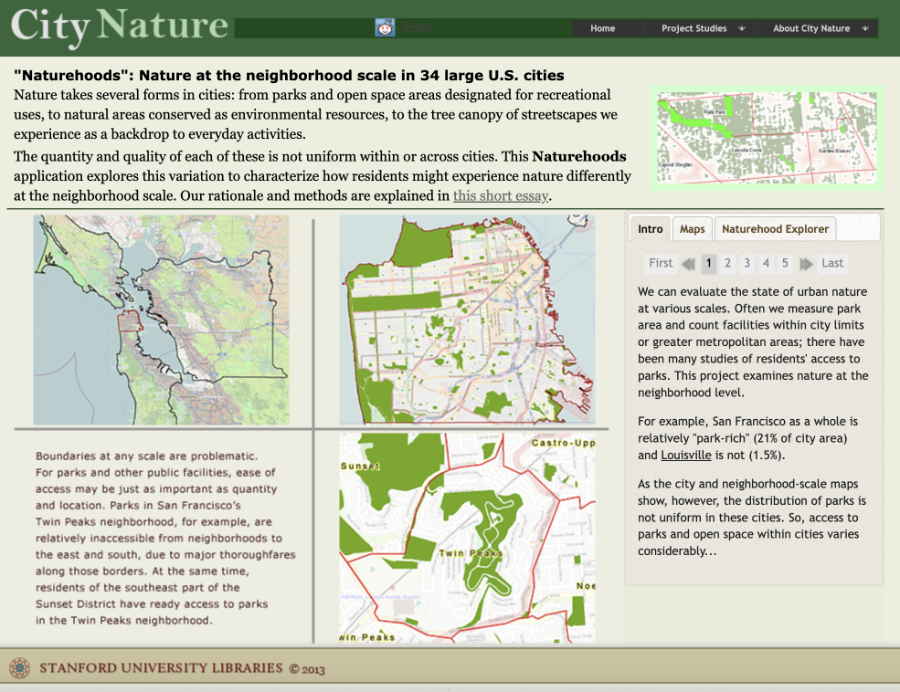Click the Reddit share icon in header
Screen dimensions: 900x692
coord(385,27)
